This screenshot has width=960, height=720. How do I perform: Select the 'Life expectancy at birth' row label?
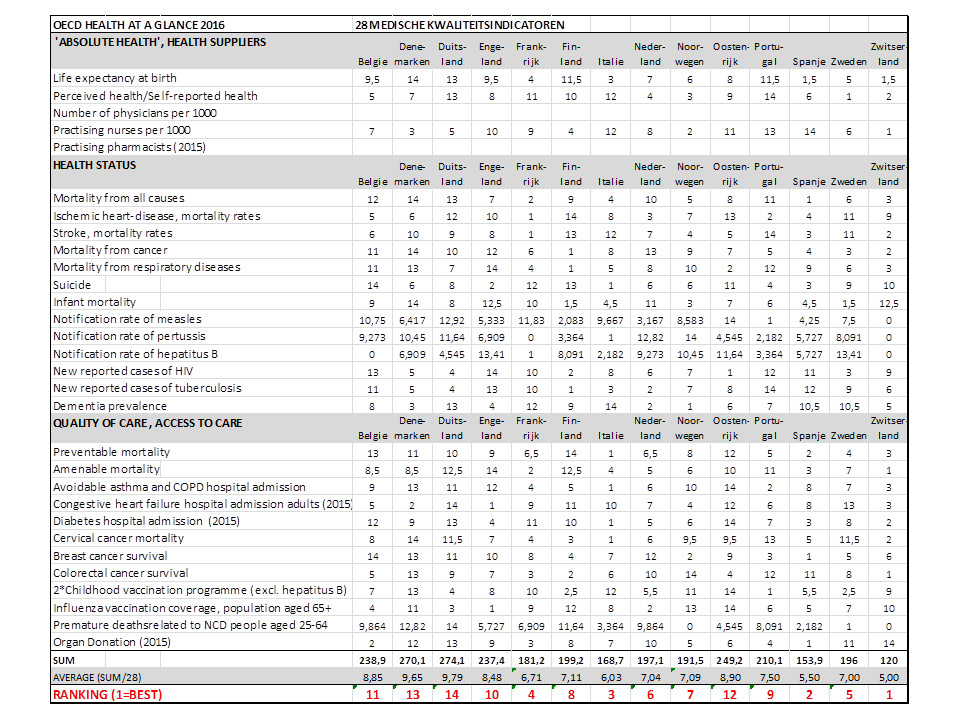pos(114,78)
